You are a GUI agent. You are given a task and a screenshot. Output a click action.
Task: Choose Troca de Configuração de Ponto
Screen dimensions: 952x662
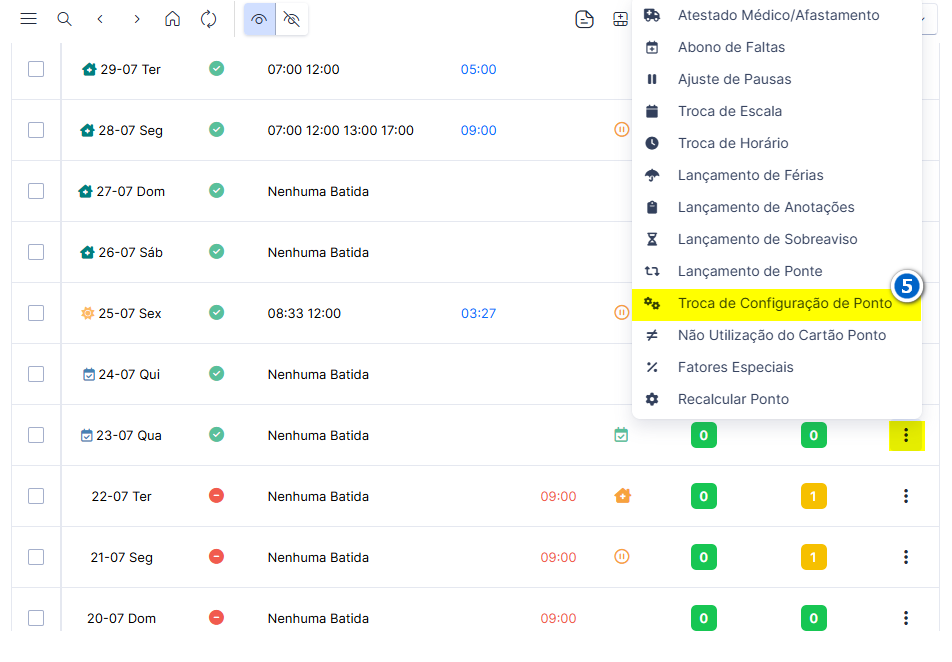(x=777, y=304)
